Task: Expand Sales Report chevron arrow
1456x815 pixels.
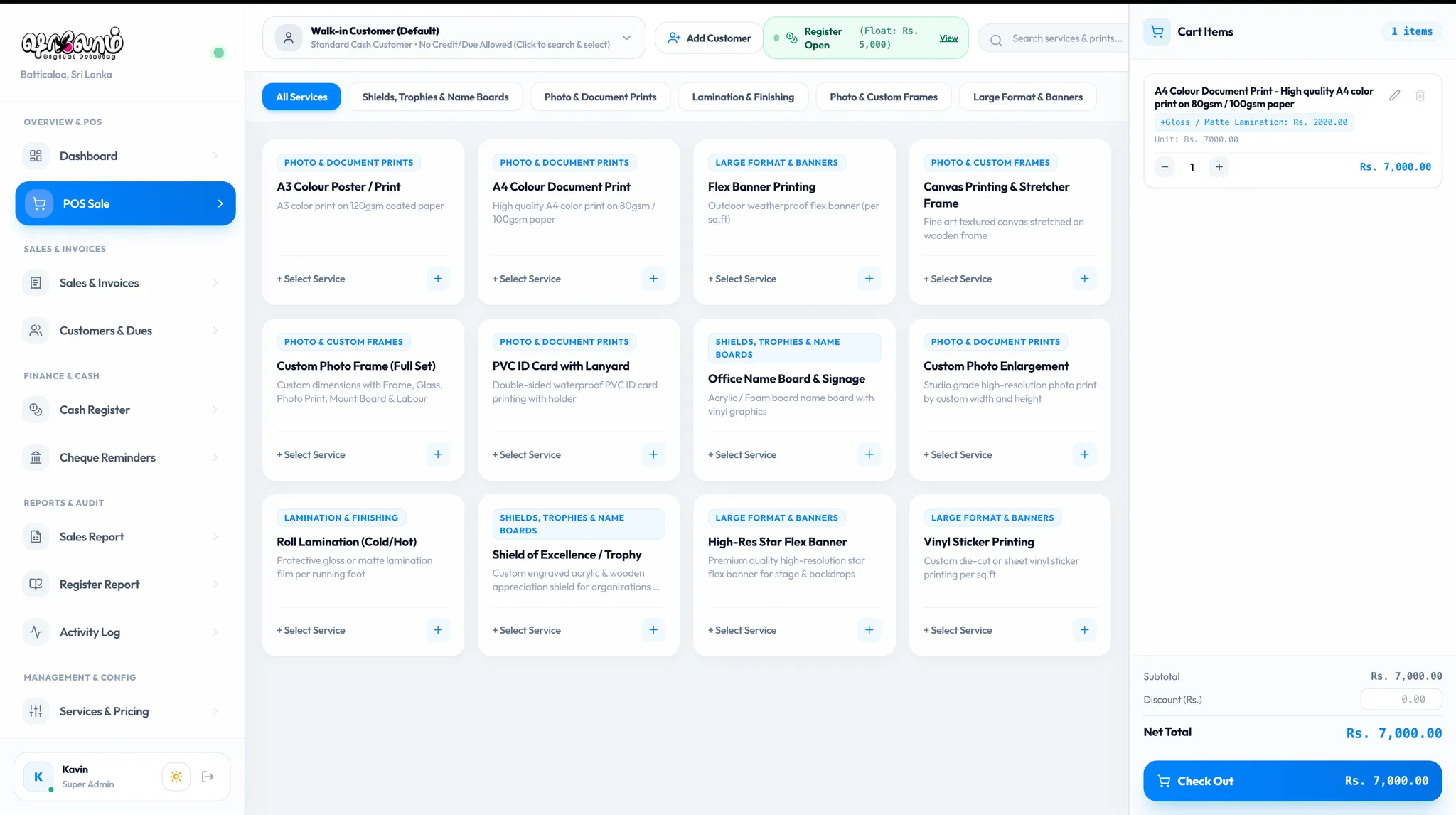Action: (215, 537)
